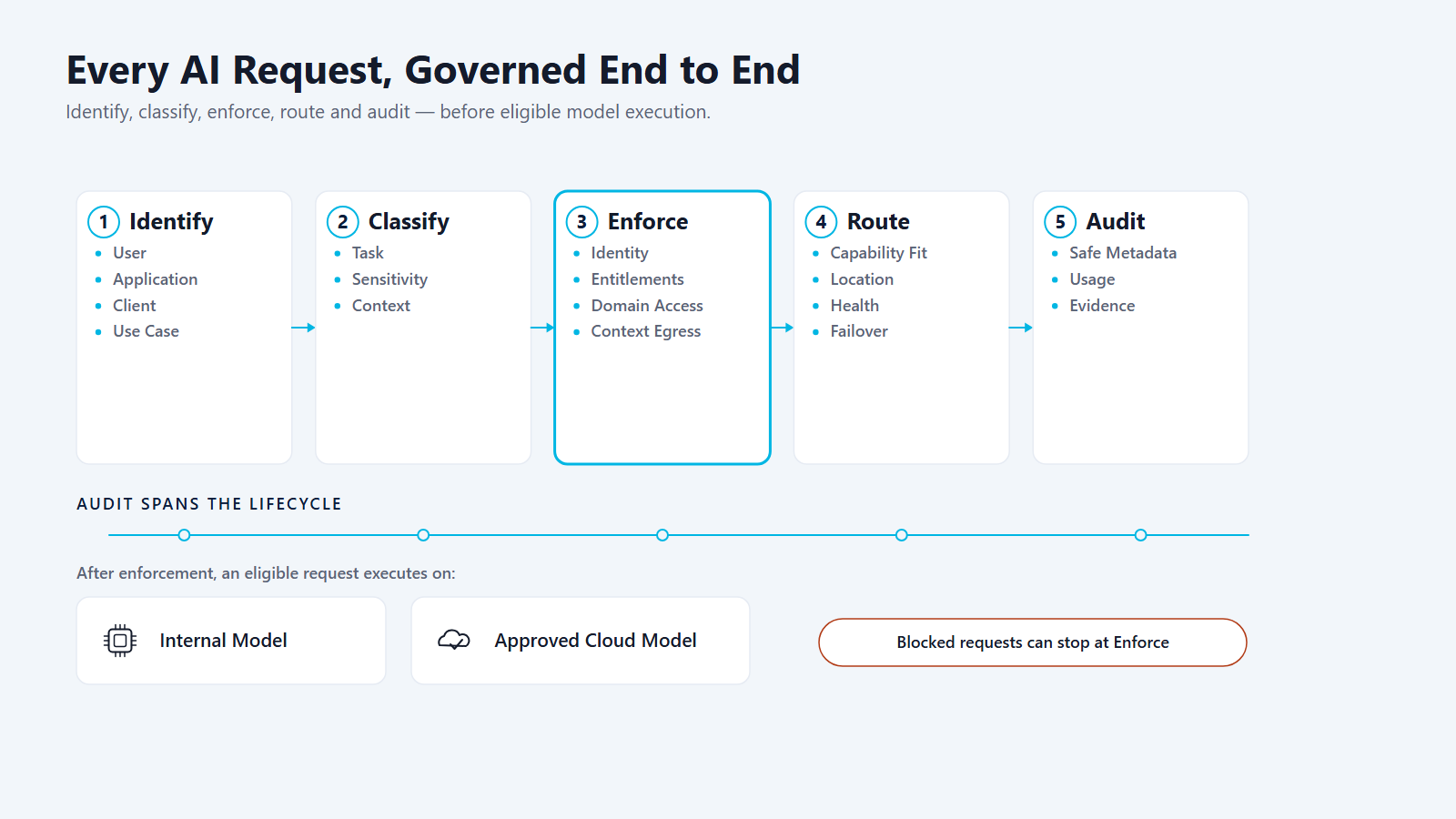Select the Approved Cloud Model card
This screenshot has width=1456, height=819.
tap(581, 641)
